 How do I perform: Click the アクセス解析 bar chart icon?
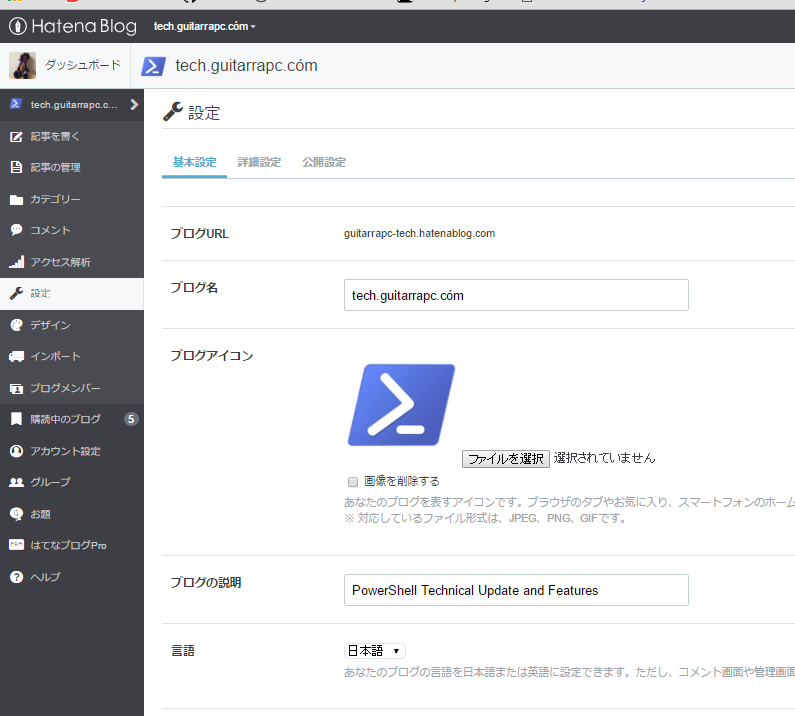point(16,262)
